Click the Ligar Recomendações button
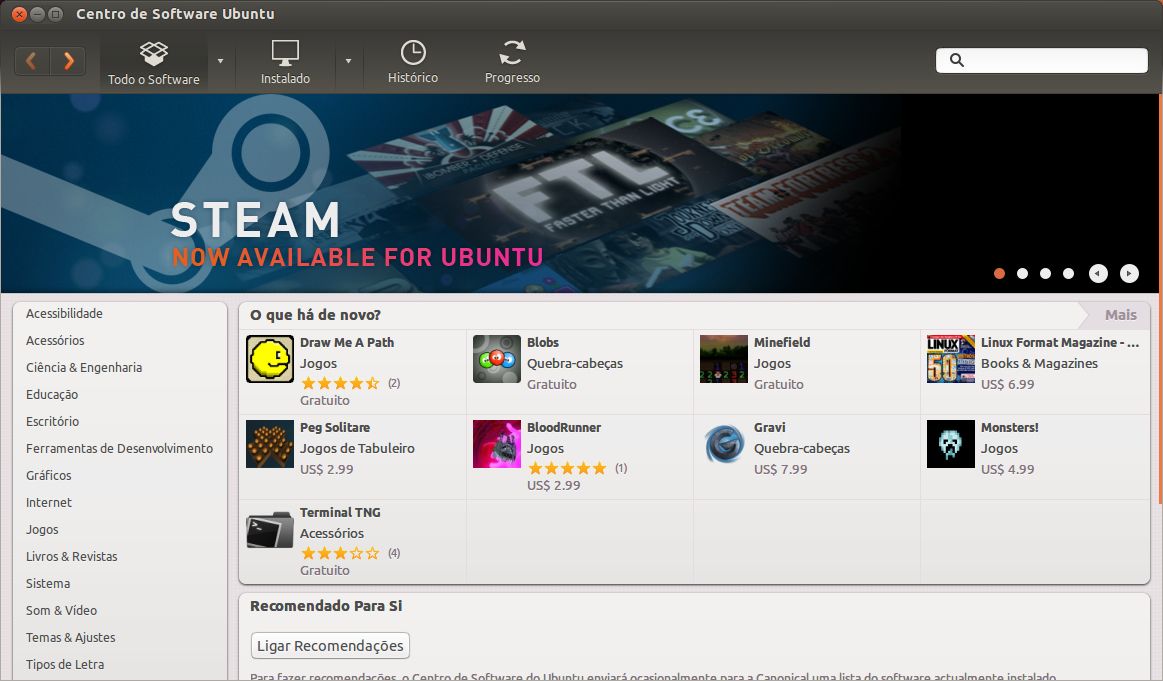This screenshot has height=681, width=1163. coord(330,645)
